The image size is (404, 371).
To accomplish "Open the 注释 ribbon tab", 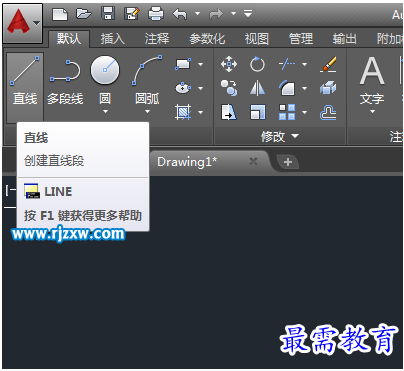I will click(x=157, y=39).
